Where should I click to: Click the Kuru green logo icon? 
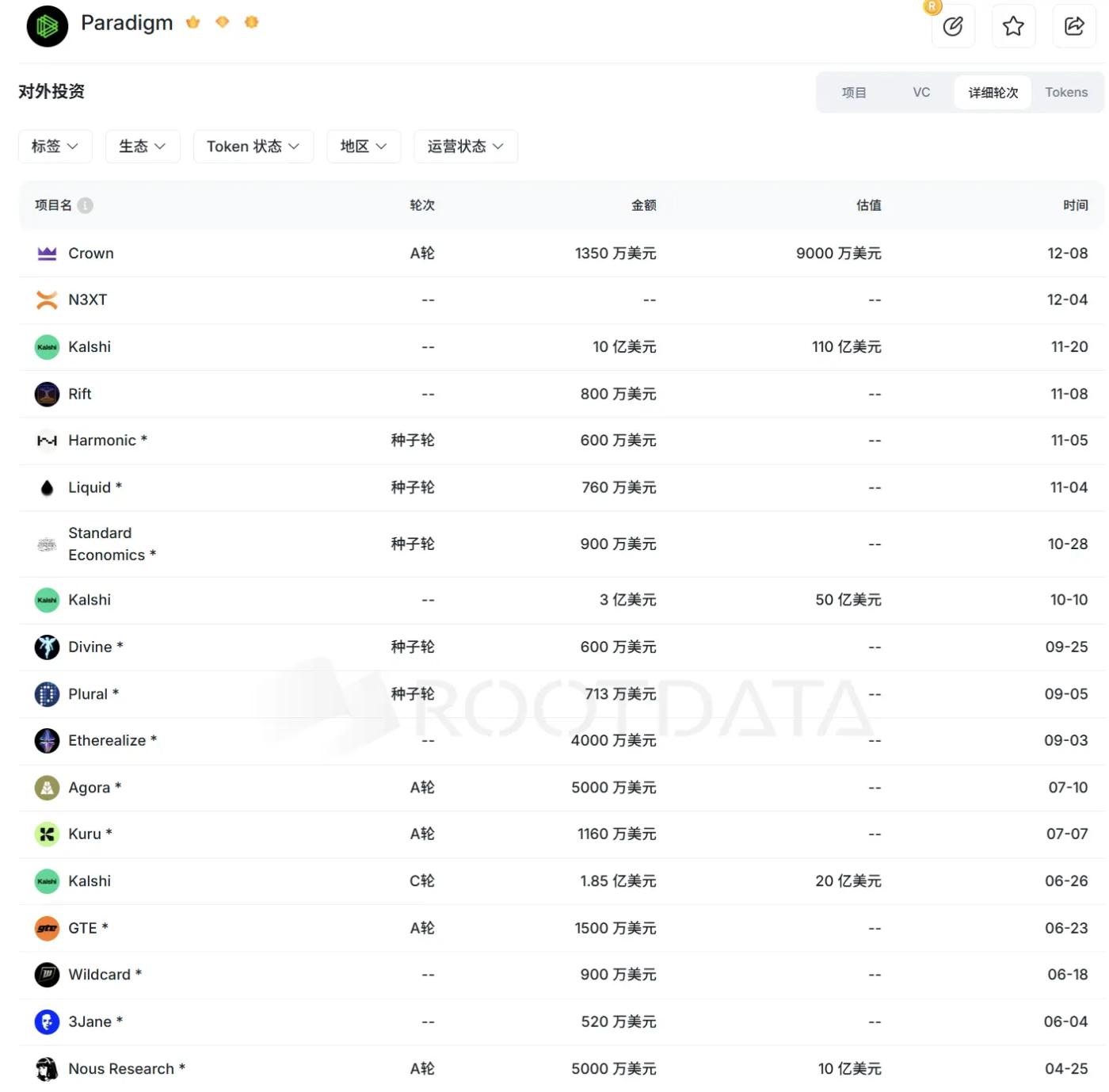[48, 834]
